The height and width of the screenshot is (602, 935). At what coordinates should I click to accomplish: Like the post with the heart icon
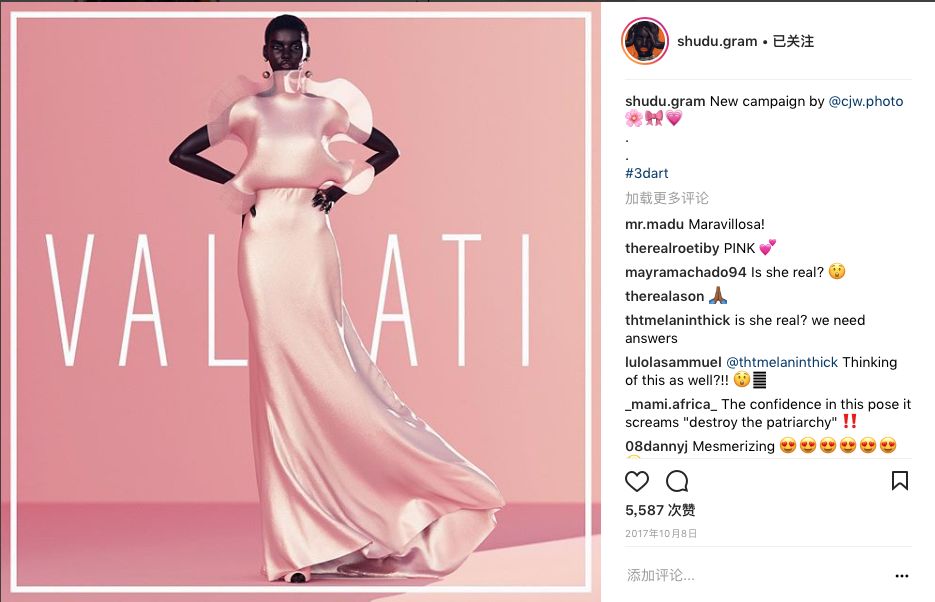click(636, 481)
